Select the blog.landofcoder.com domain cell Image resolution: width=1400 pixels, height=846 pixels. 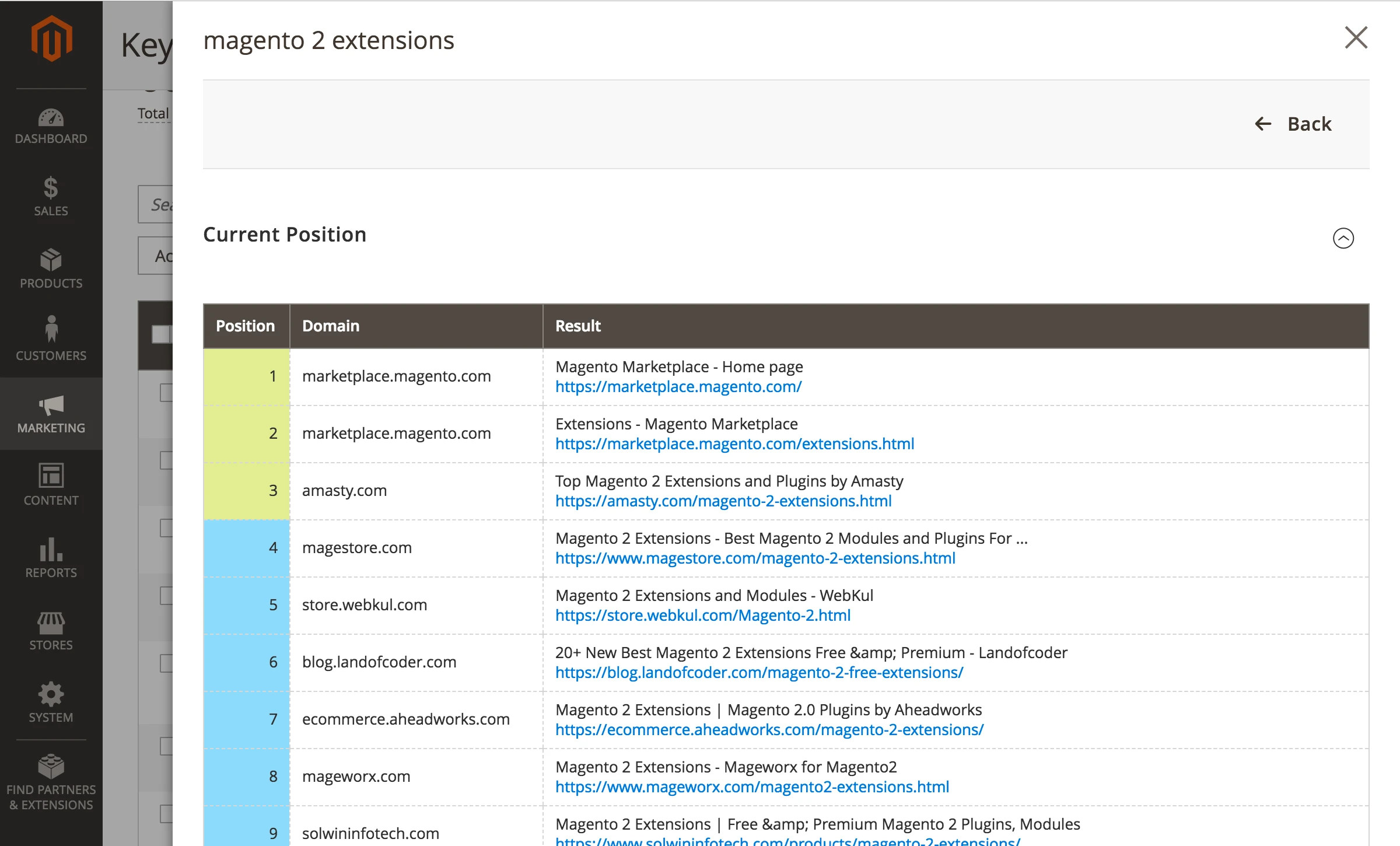(416, 662)
